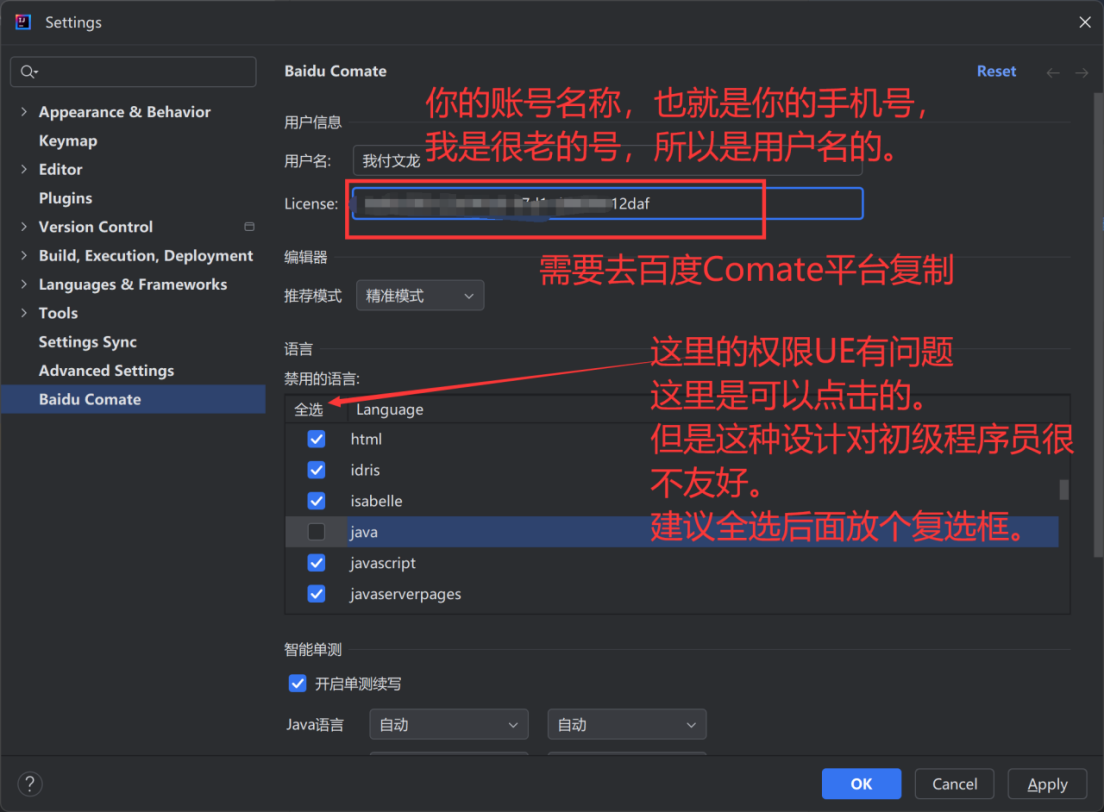
Task: Click the IntelliJ IDEA logo in title bar
Action: point(23,23)
